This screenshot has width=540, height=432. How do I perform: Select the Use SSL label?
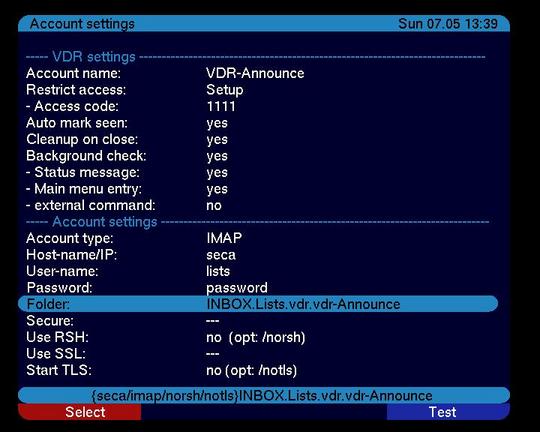coord(56,354)
